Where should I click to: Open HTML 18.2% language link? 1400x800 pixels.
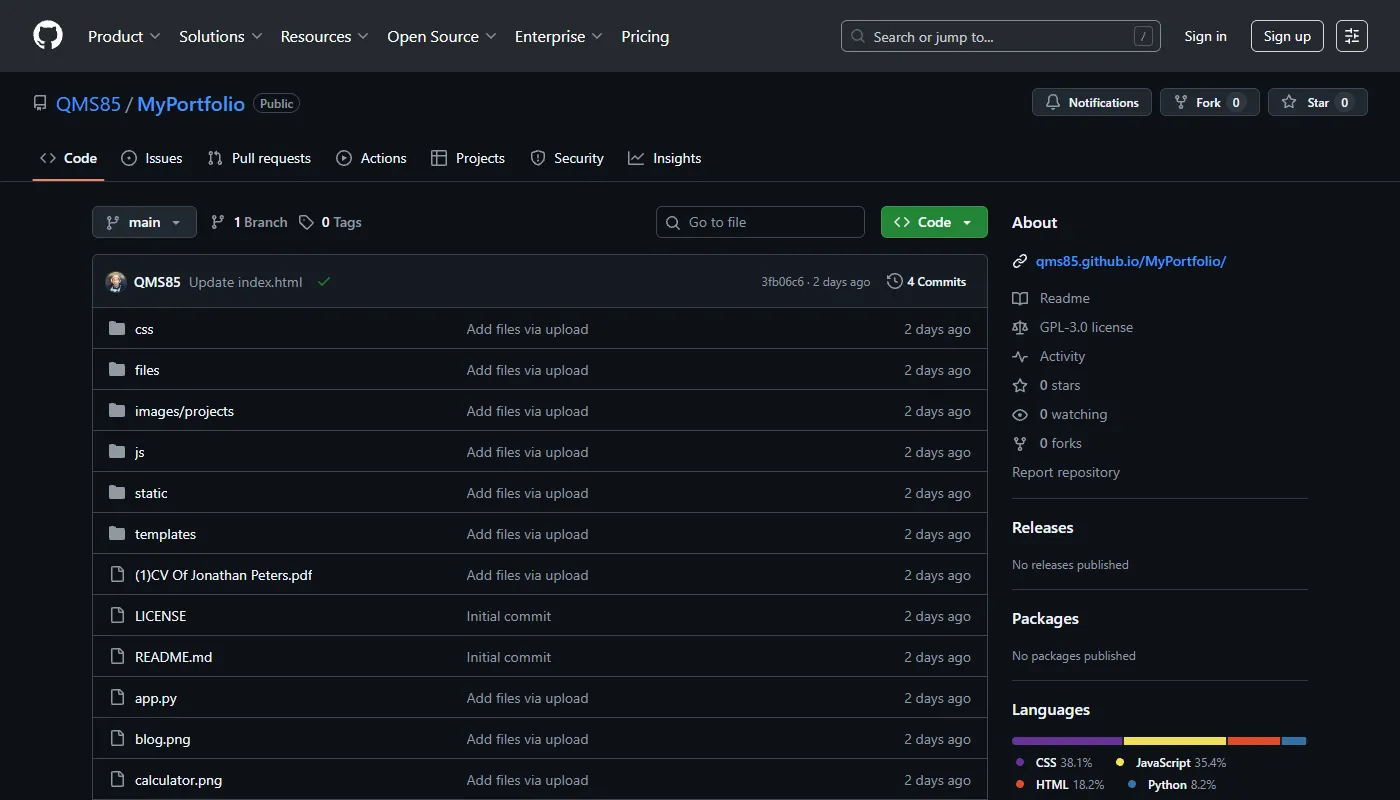(x=1059, y=785)
